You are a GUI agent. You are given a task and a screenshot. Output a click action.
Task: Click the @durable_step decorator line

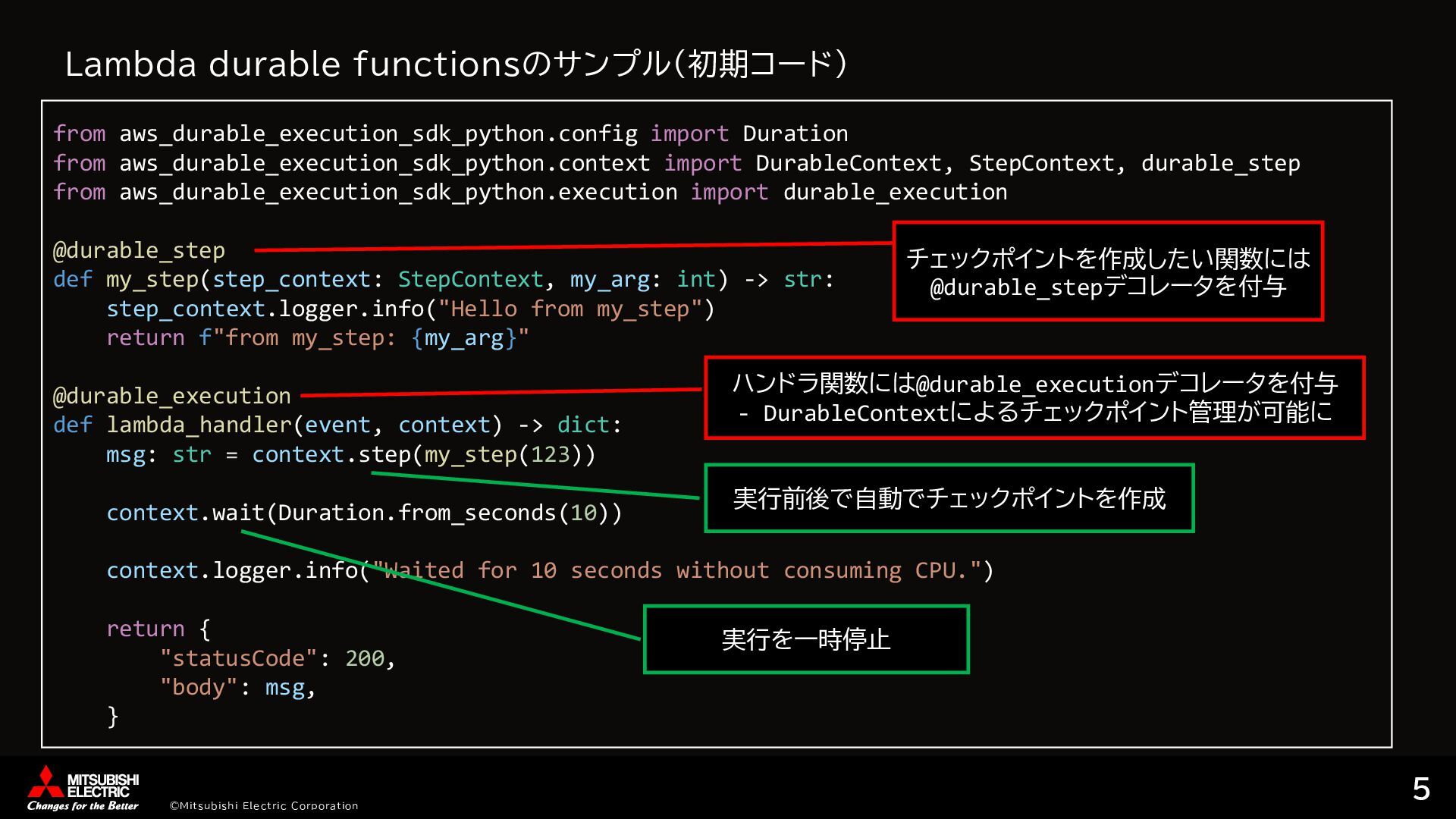tap(139, 250)
